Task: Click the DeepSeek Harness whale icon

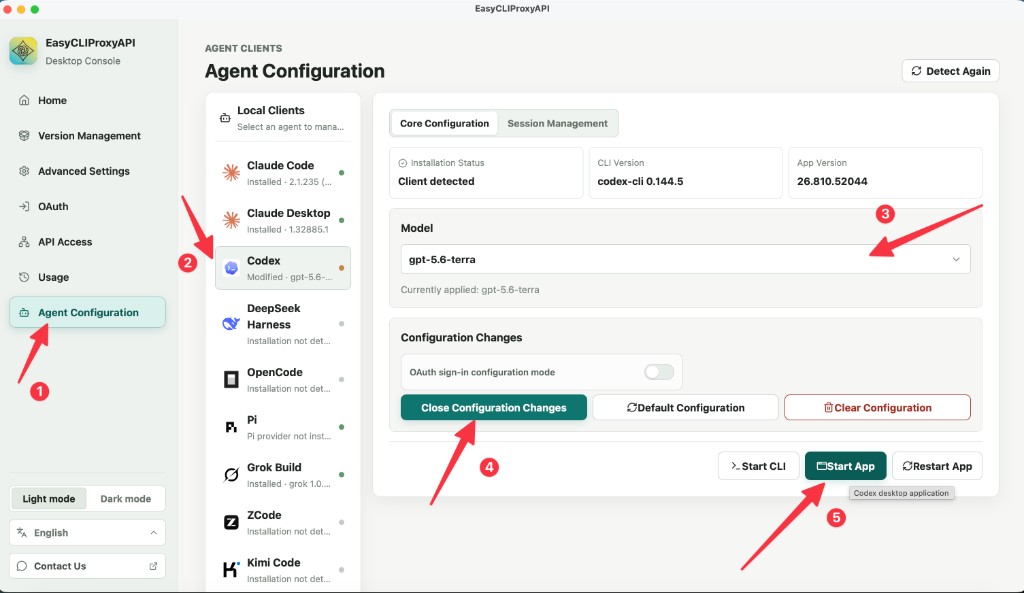Action: click(x=231, y=323)
